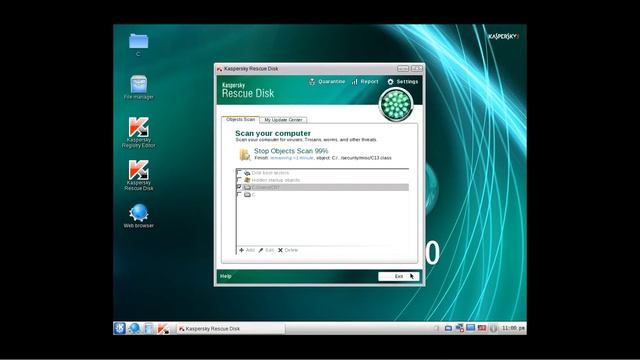Minimize the Kaspersky Rescue Disk window

pyautogui.click(x=403, y=69)
